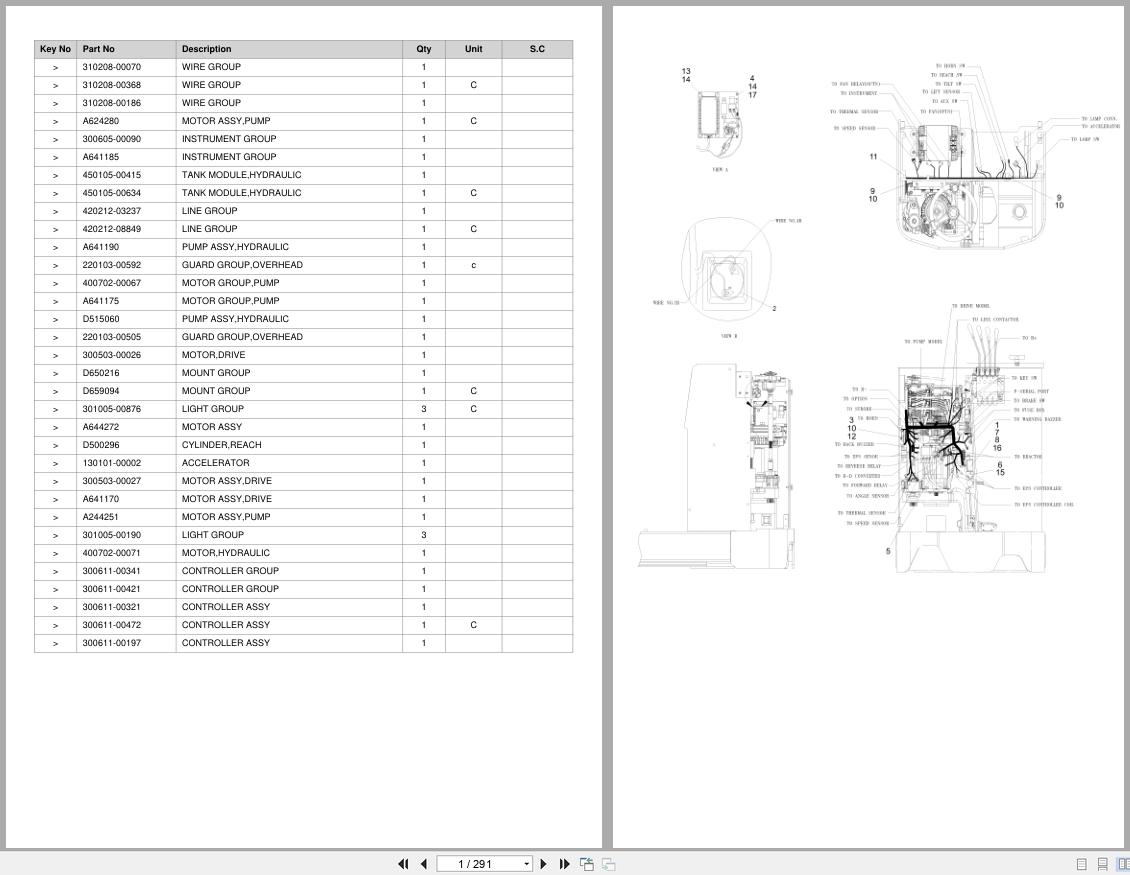1130x875 pixels.
Task: Click the VIEW A diagram thumbnail
Action: (719, 124)
